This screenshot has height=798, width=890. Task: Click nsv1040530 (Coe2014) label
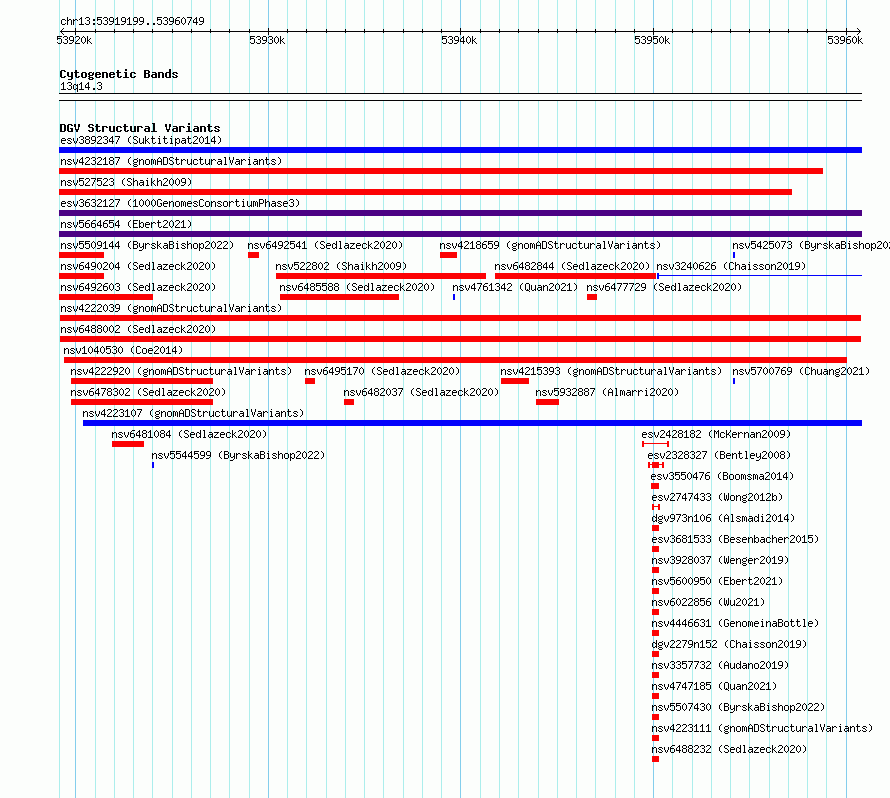pyautogui.click(x=123, y=350)
